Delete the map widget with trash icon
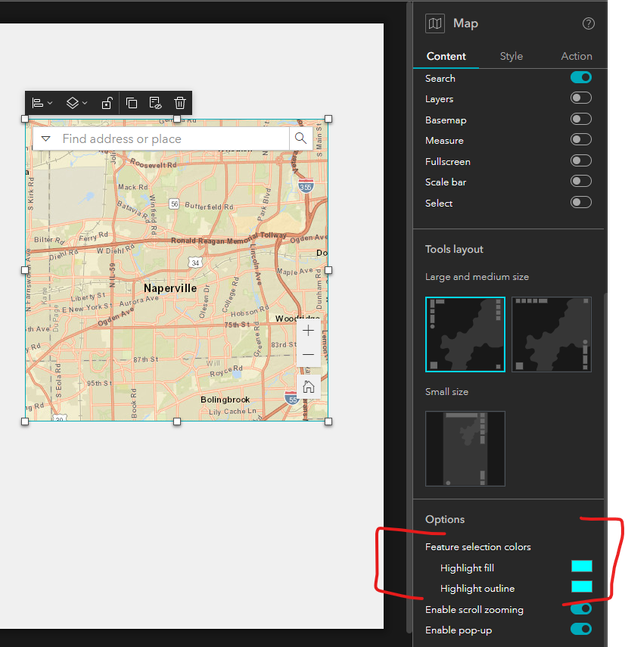The image size is (625, 647). point(179,103)
